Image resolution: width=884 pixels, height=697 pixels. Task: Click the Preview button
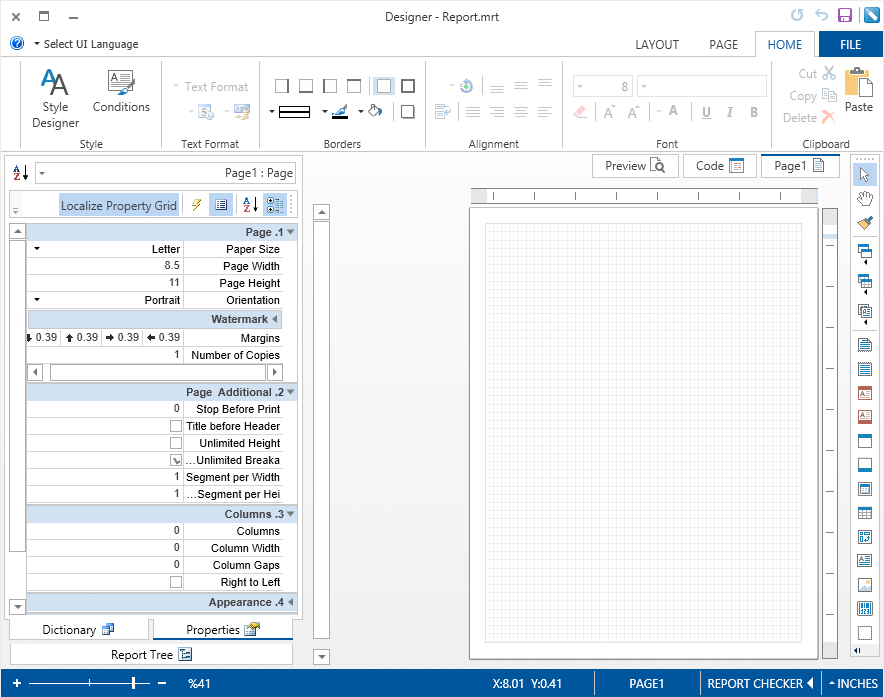tap(635, 166)
